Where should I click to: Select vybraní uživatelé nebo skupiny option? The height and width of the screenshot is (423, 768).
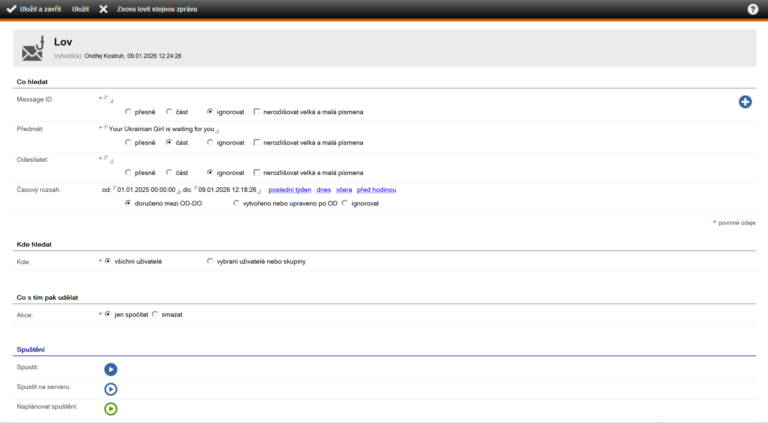[x=210, y=261]
